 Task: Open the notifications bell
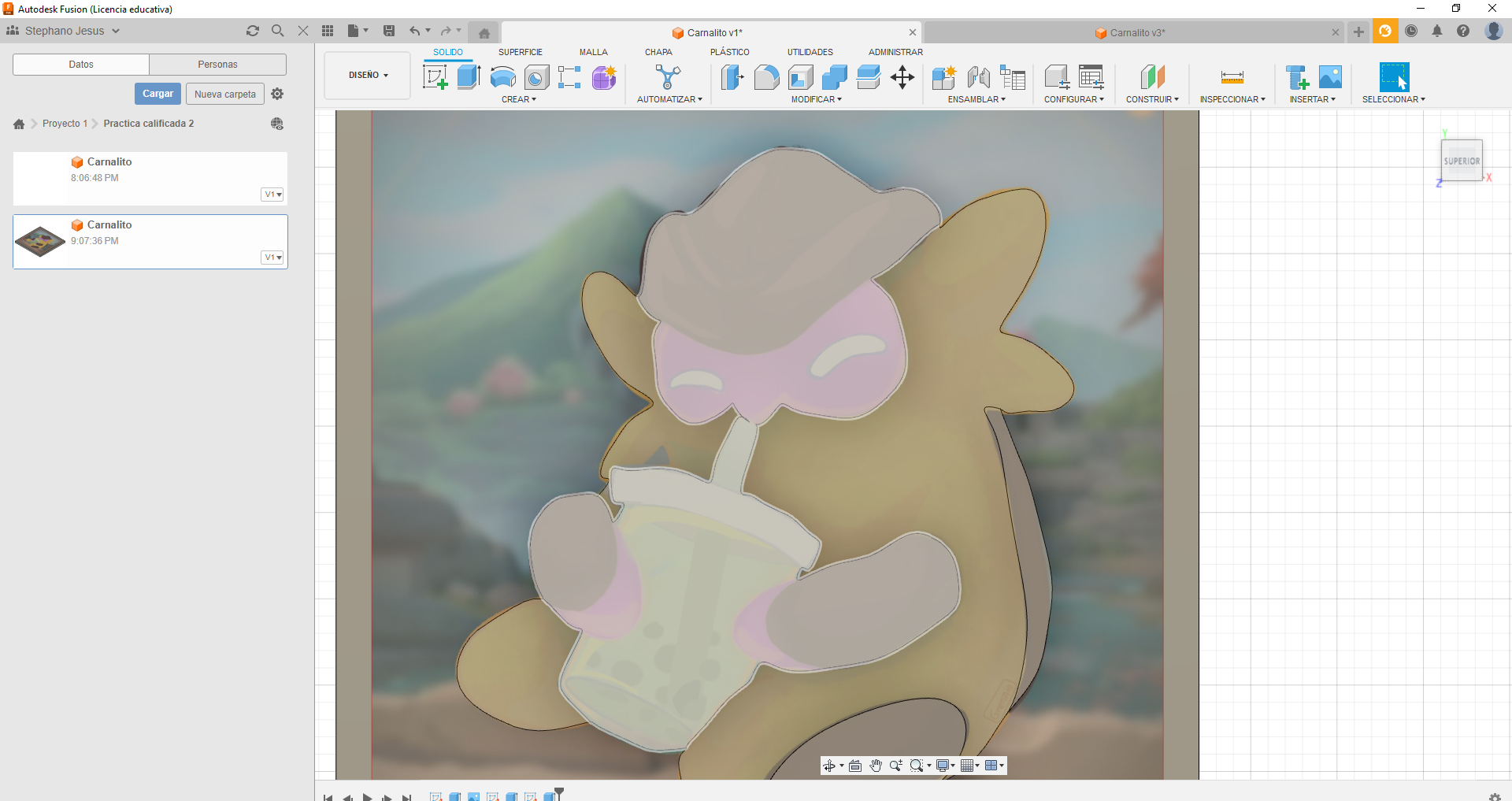click(1437, 31)
